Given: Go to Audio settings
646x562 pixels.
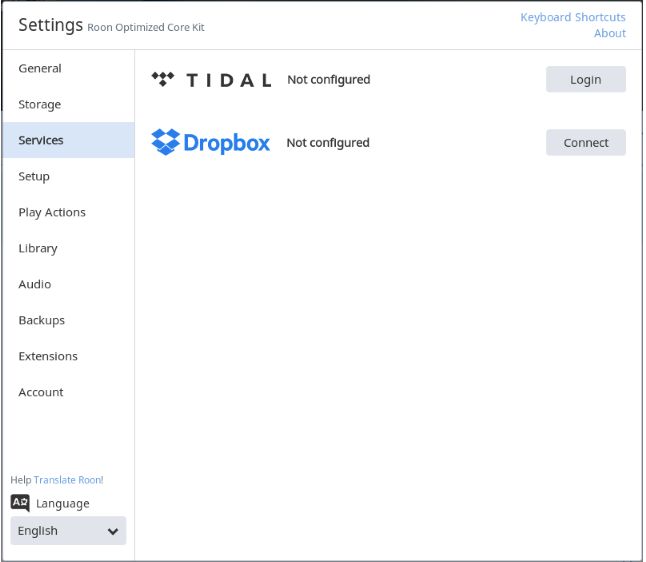Looking at the screenshot, I should click(x=68, y=284).
